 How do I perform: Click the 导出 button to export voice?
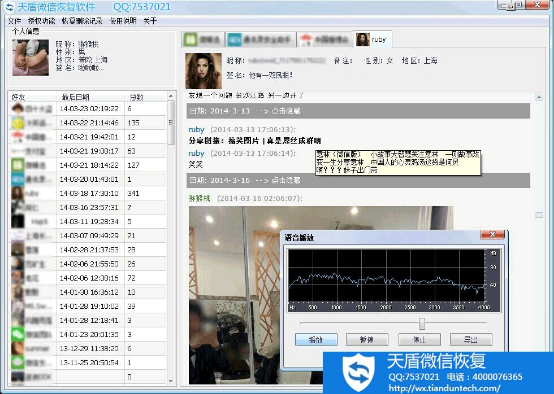[x=471, y=340]
